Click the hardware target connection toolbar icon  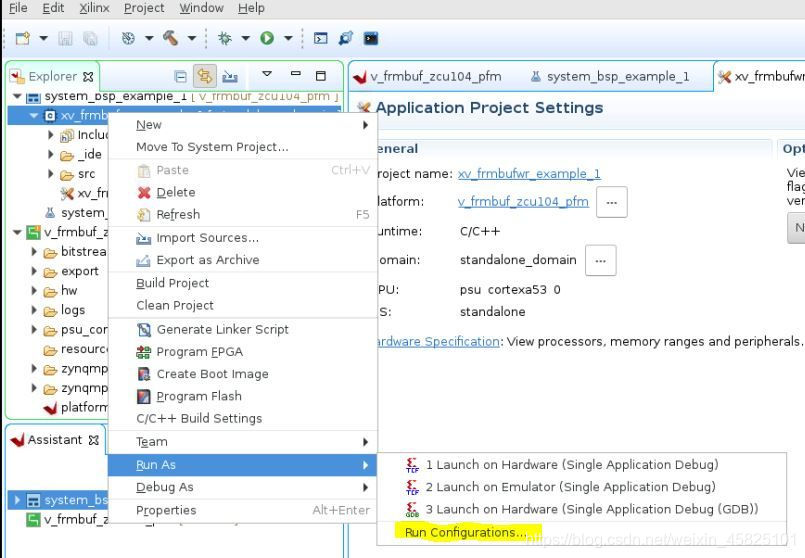coord(346,39)
